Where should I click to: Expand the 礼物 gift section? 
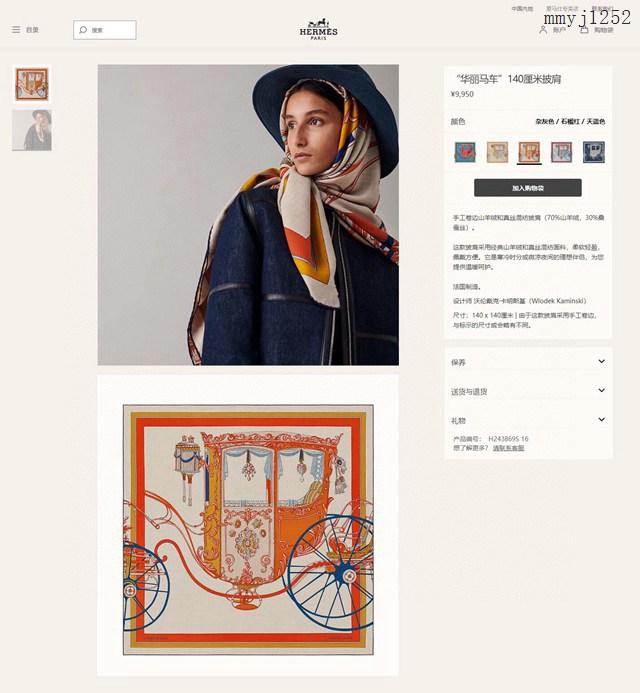click(x=528, y=420)
